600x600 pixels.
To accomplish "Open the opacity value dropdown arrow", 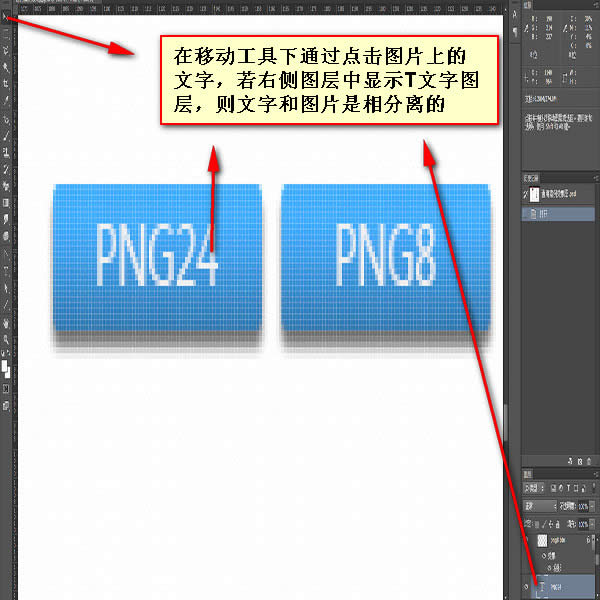I will 593,506.
